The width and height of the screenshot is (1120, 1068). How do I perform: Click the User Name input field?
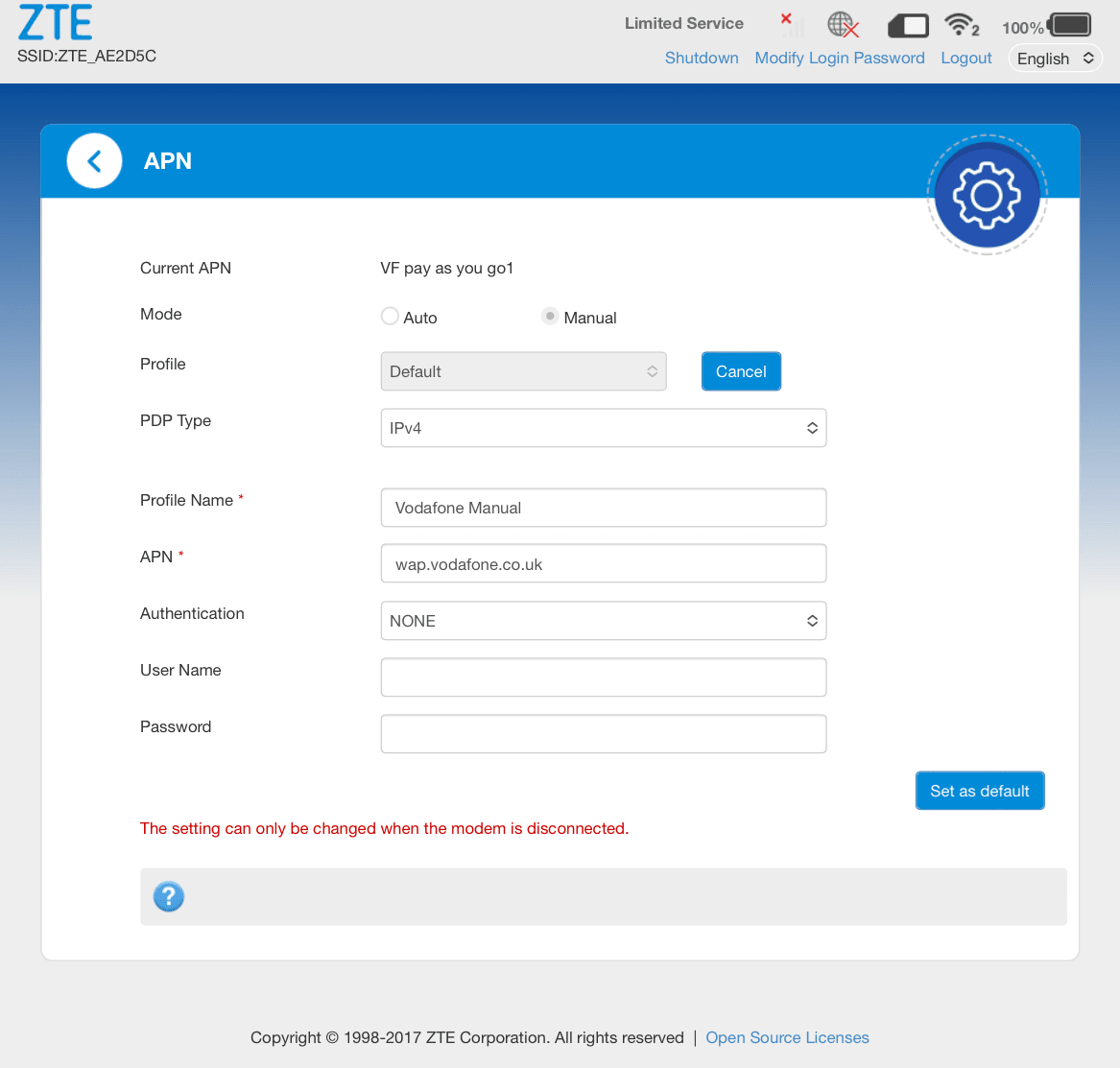click(x=604, y=677)
